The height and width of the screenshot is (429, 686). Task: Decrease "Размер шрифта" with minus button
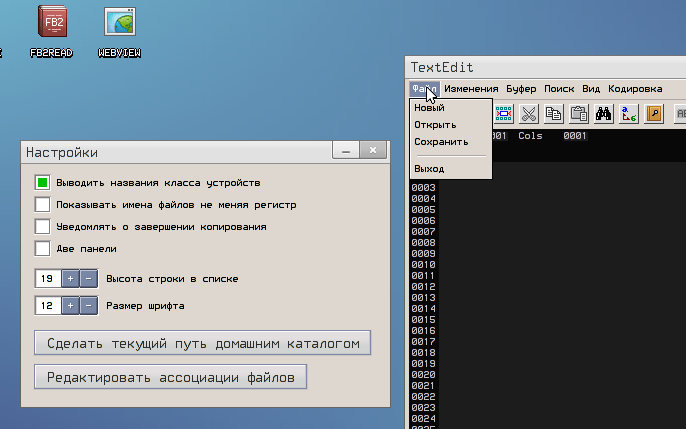(x=88, y=306)
